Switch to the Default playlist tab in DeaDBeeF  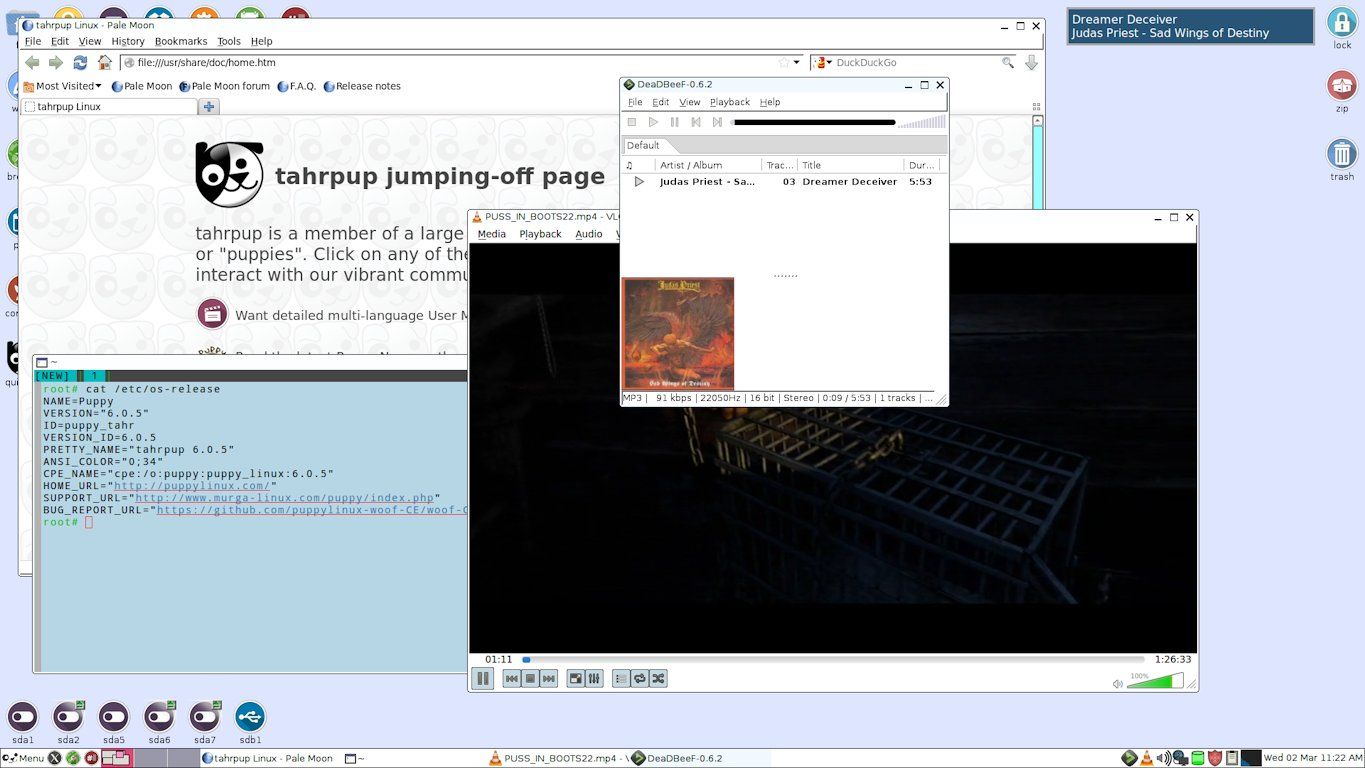(x=643, y=145)
